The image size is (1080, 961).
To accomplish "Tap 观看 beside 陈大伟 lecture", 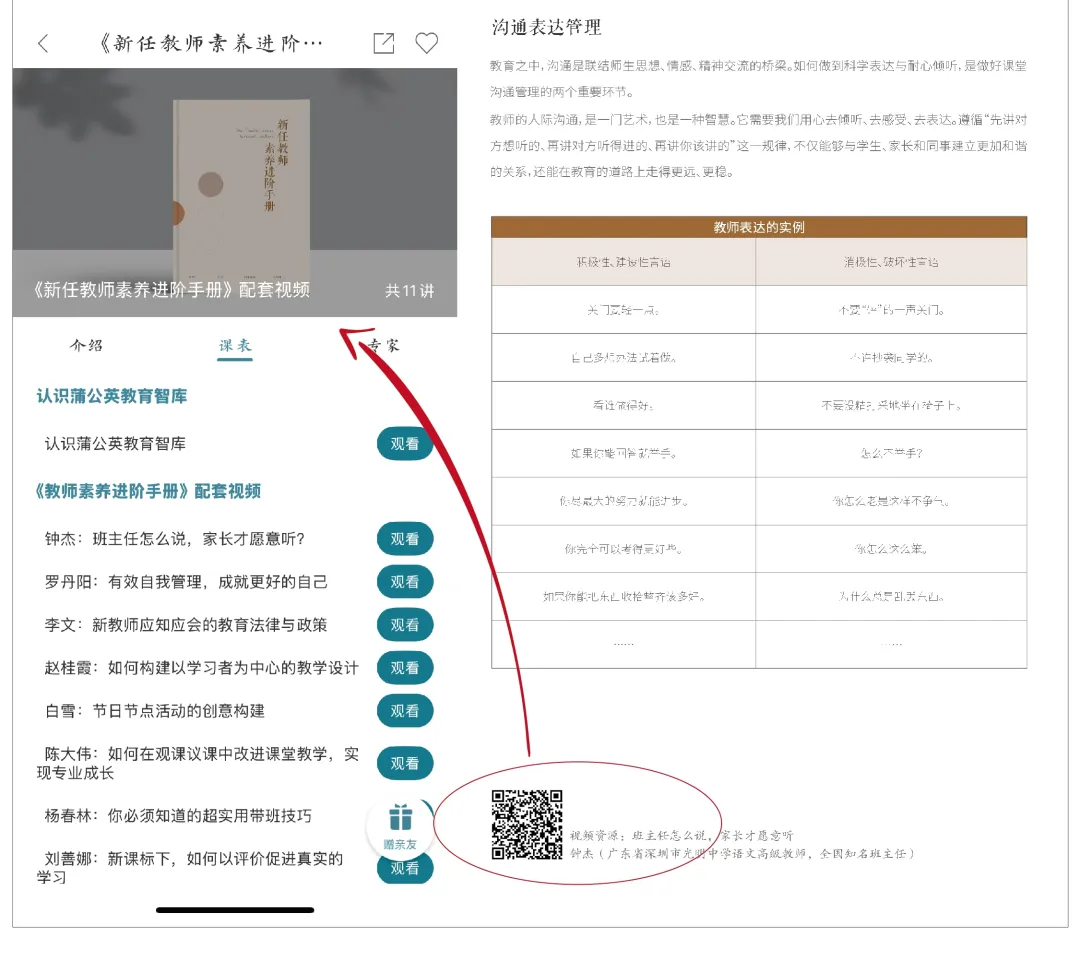I will point(405,763).
